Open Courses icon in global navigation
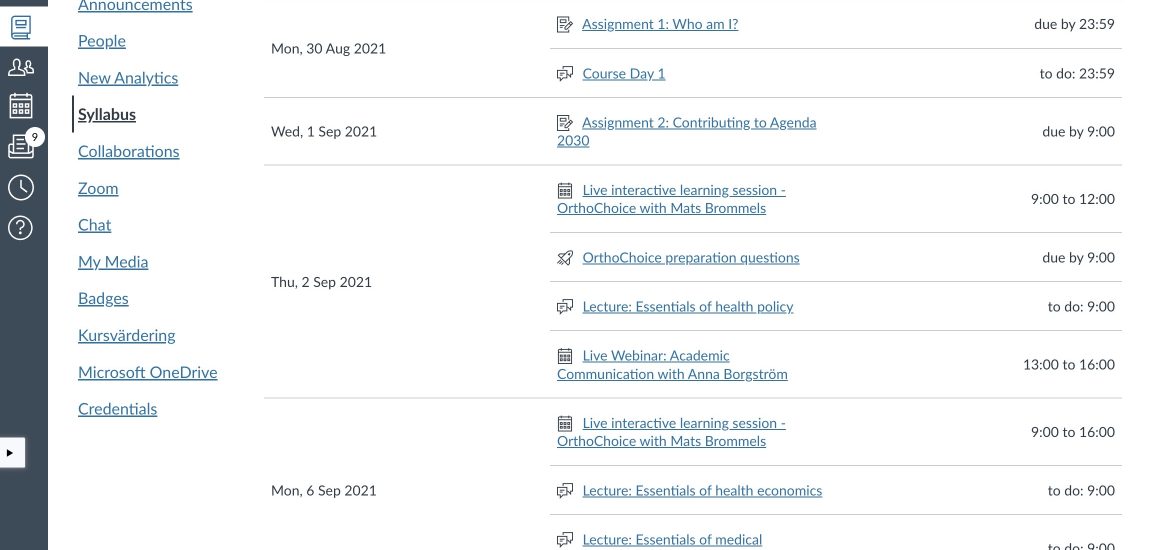The width and height of the screenshot is (1170, 550). [21, 28]
